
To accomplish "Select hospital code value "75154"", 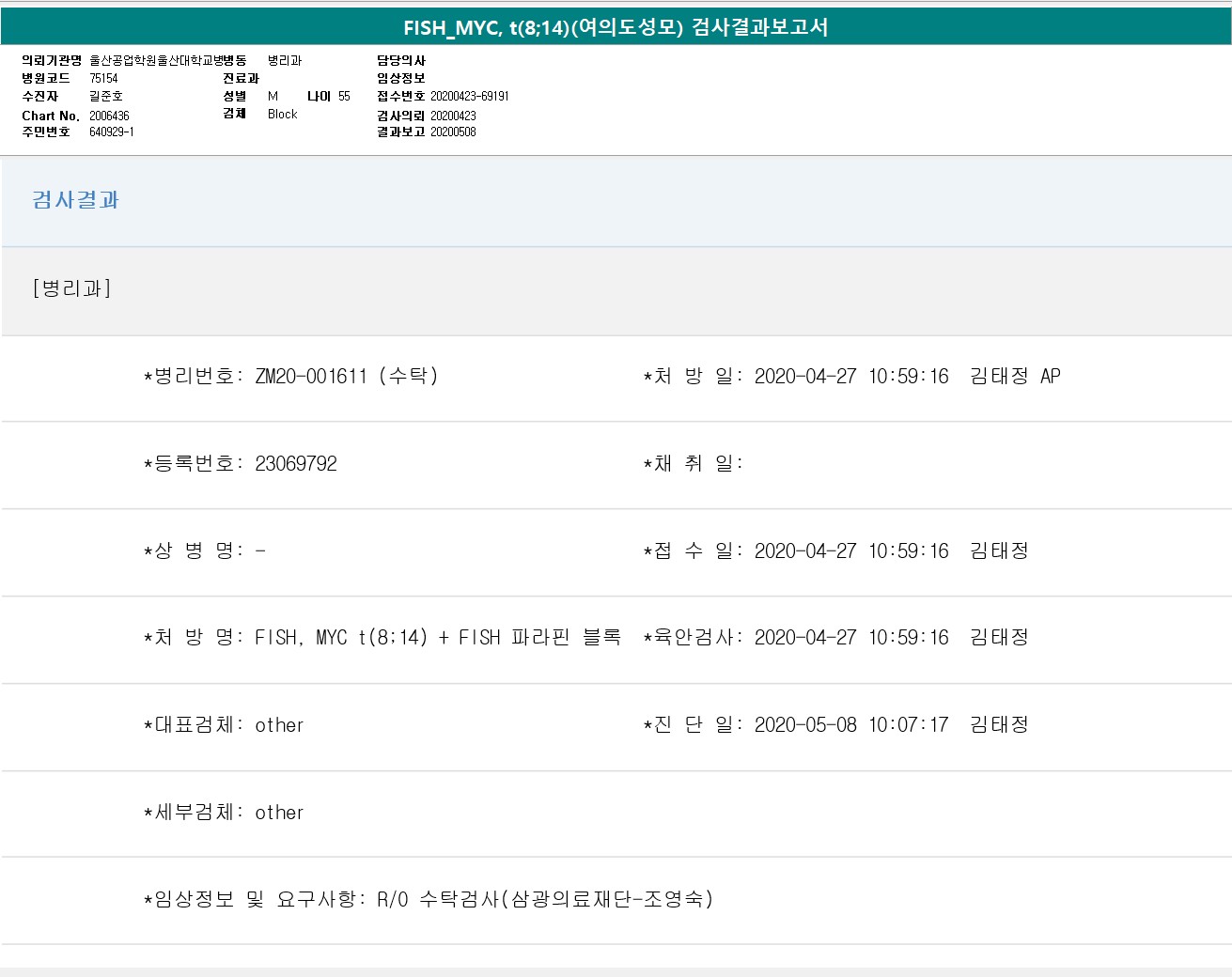I will pyautogui.click(x=103, y=79).
